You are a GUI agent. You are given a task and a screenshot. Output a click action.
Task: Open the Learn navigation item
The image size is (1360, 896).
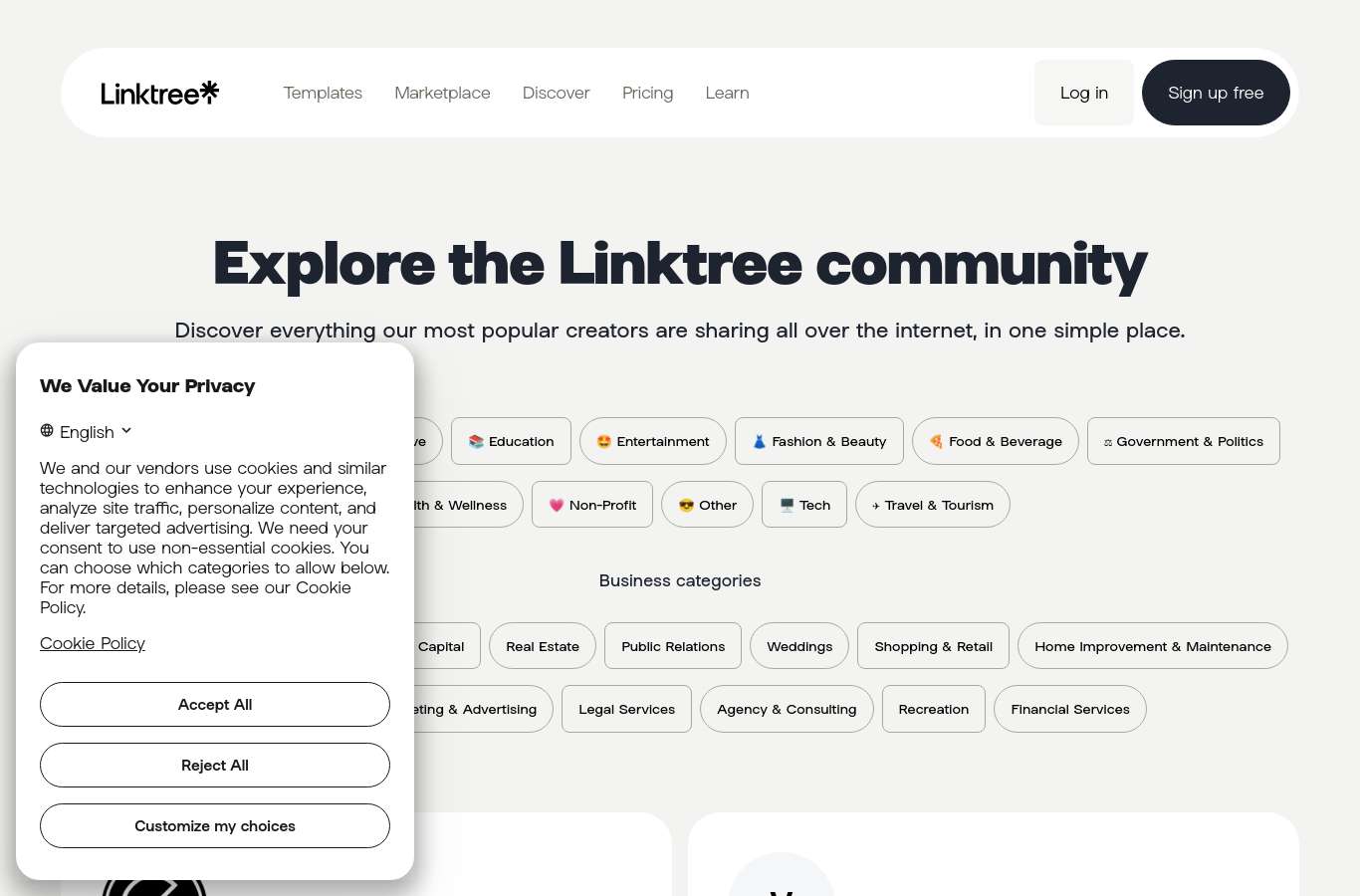point(727,93)
